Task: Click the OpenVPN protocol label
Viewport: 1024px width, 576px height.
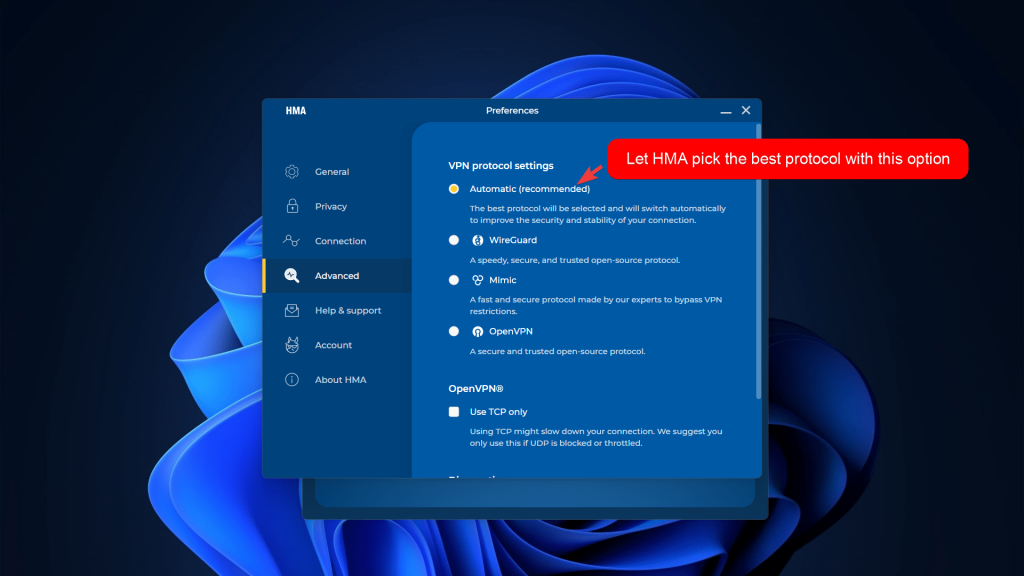Action: click(511, 332)
